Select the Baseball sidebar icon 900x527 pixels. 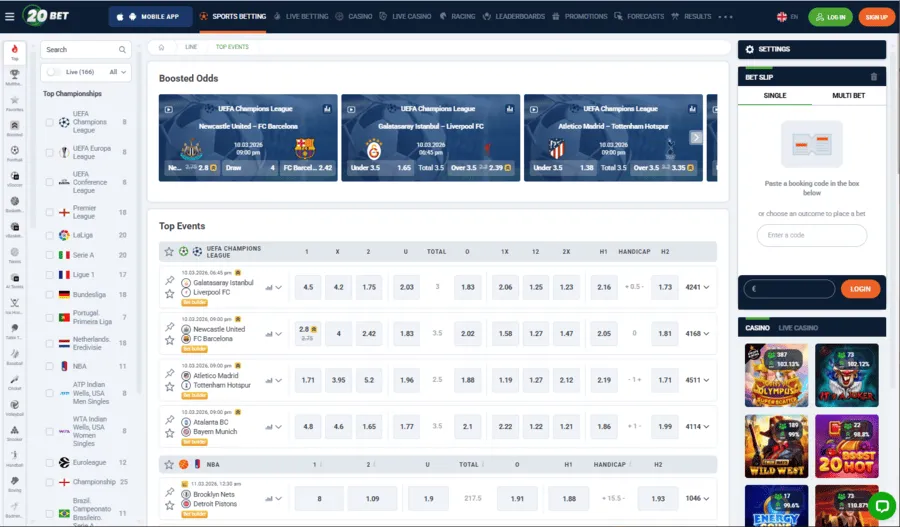[14, 356]
